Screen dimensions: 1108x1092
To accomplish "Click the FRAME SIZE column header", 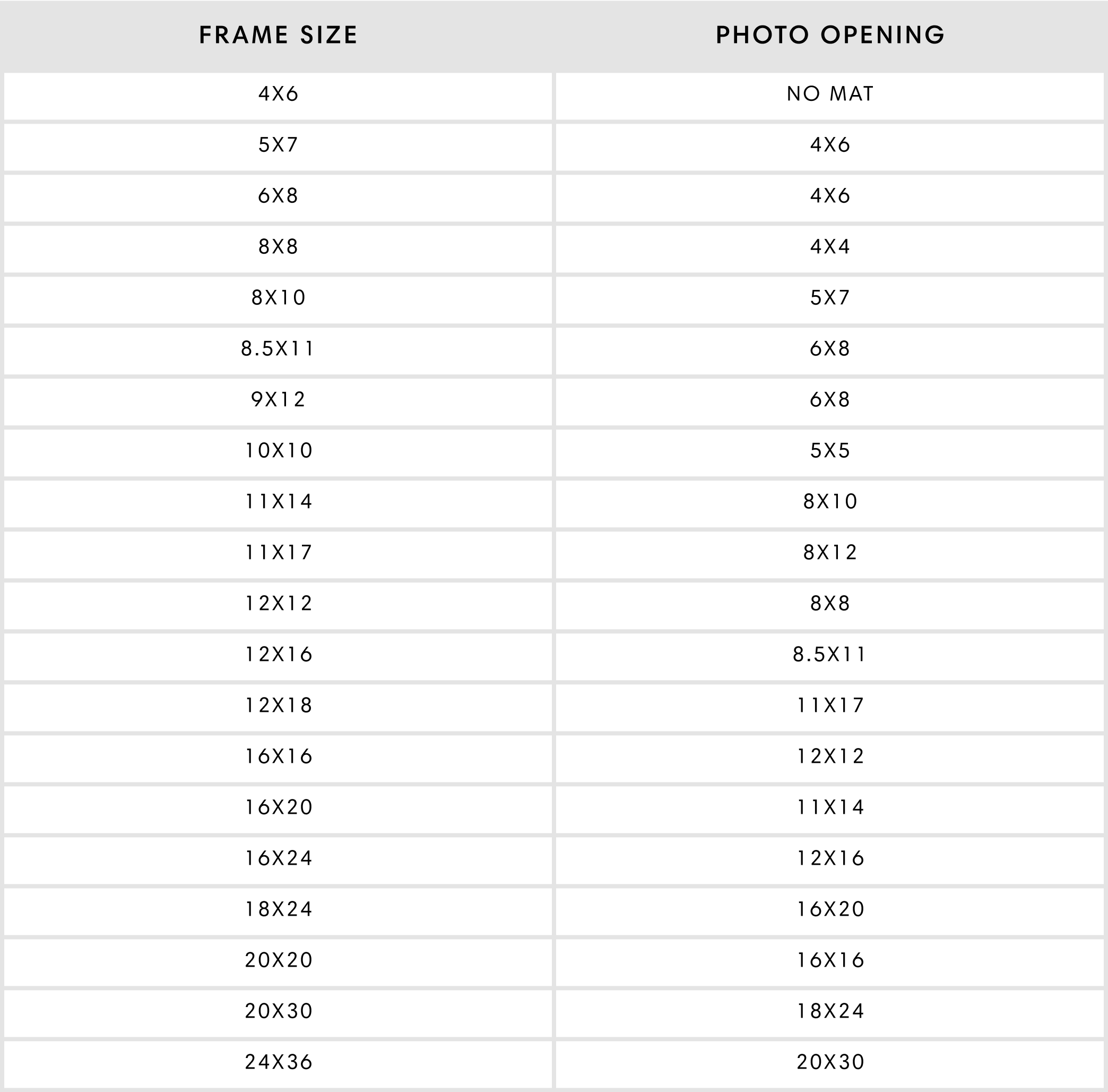I will (x=278, y=36).
